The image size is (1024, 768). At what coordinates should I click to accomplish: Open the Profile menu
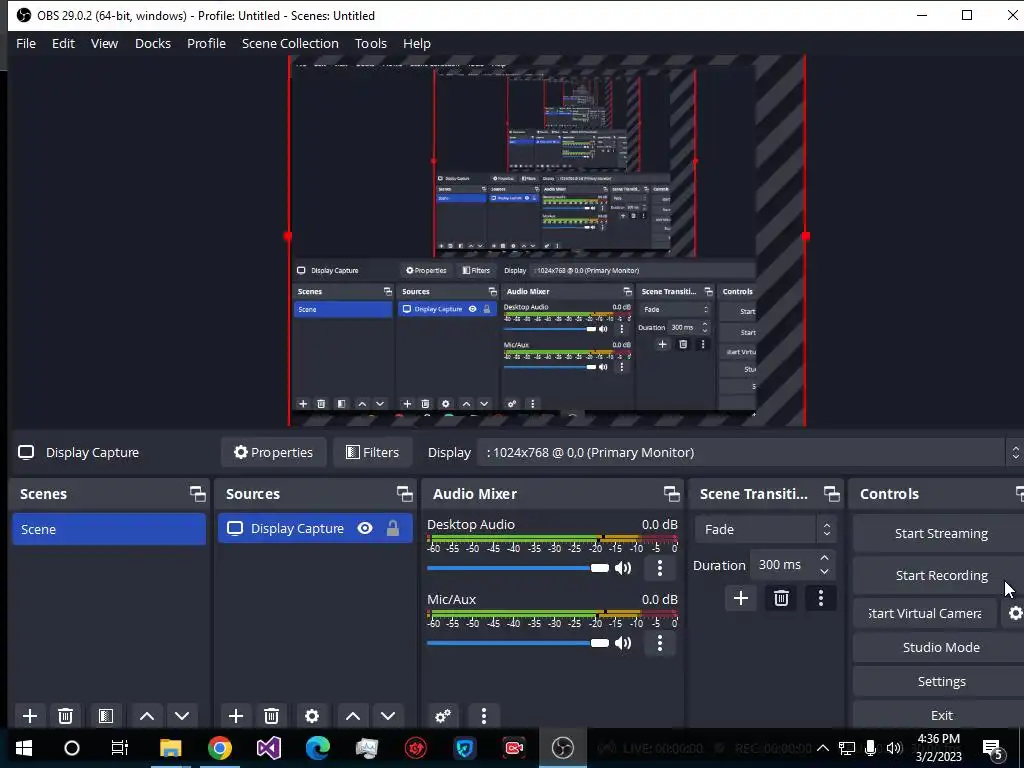point(206,43)
